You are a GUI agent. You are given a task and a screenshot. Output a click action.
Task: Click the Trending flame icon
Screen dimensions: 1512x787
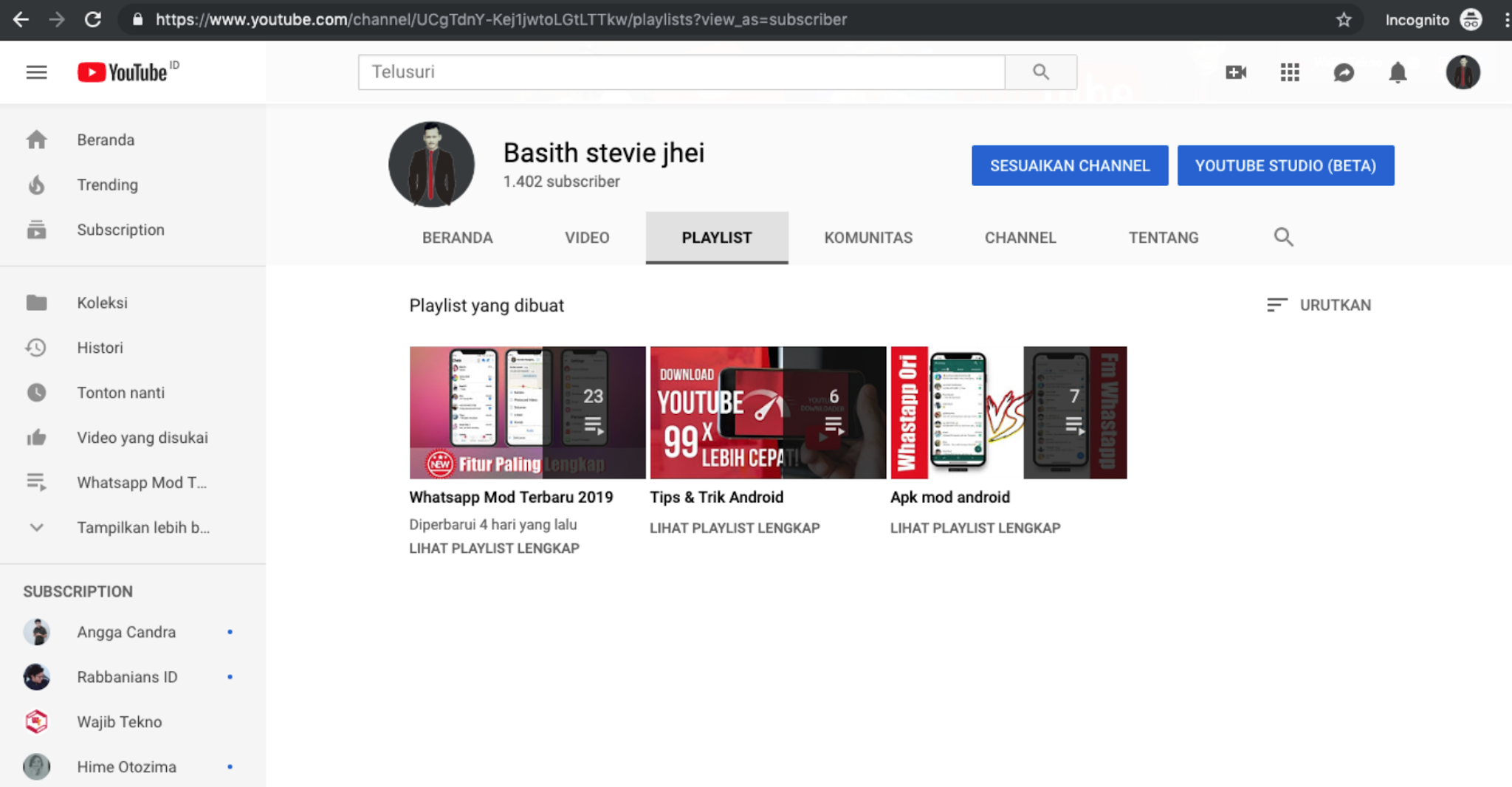(36, 185)
